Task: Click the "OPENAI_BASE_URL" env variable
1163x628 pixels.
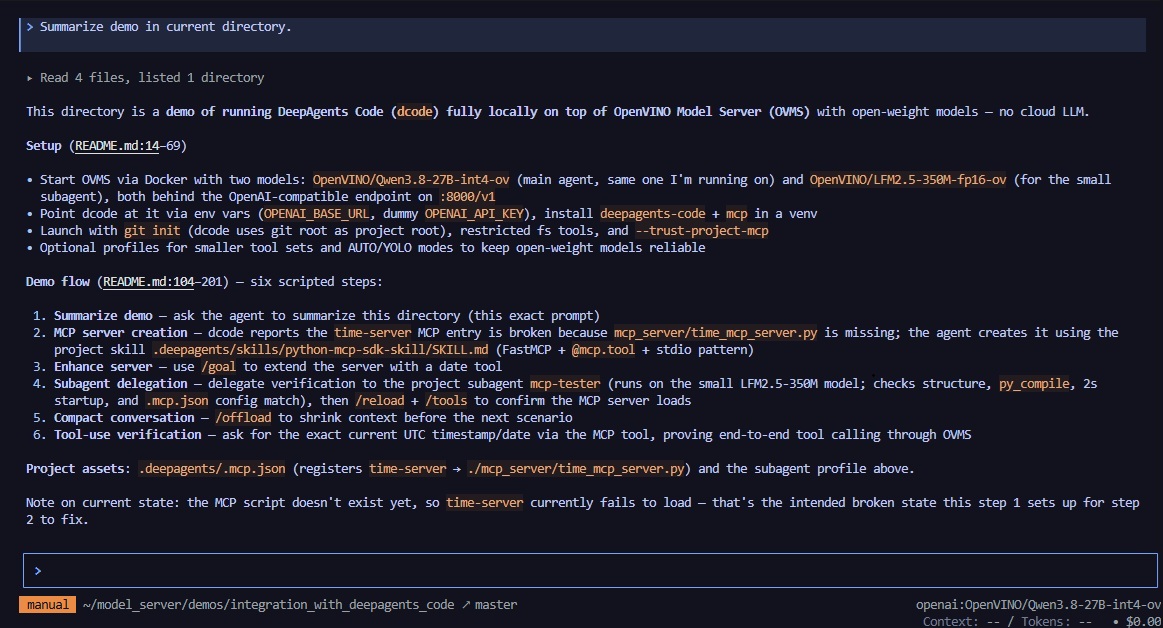Action: pos(316,214)
